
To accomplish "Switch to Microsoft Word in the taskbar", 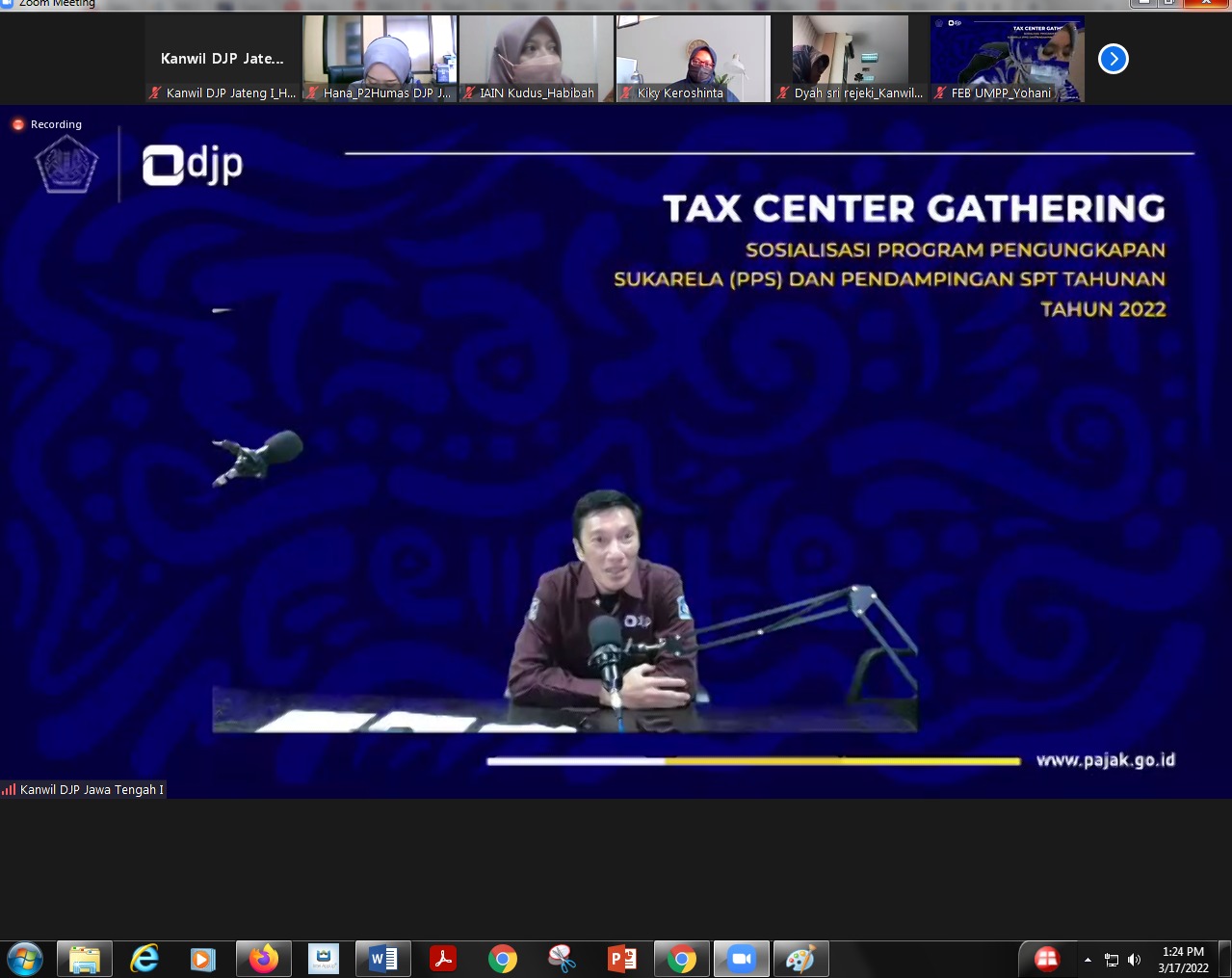I will [383, 960].
